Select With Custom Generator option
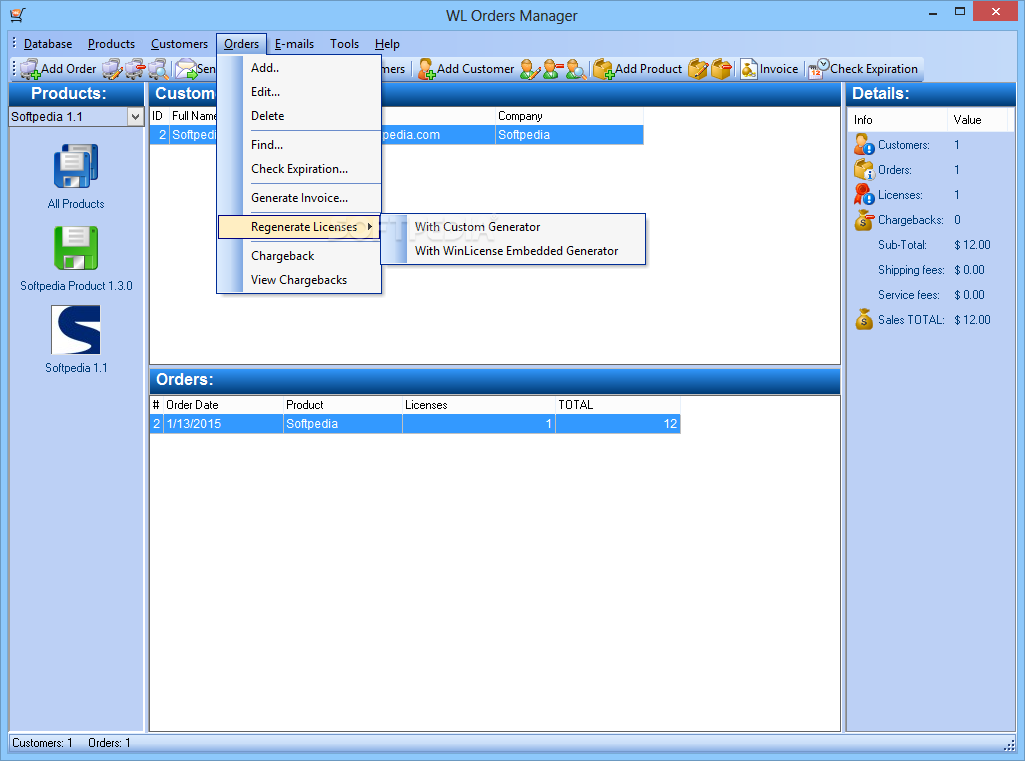 point(513,227)
